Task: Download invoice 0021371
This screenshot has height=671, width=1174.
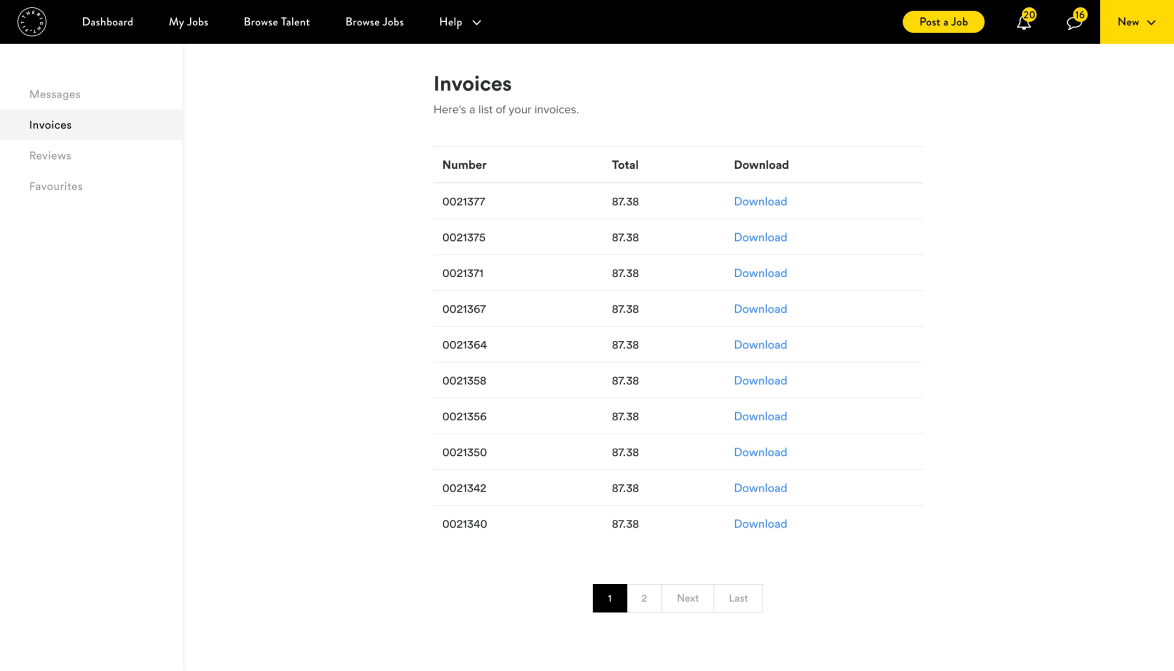Action: click(x=760, y=273)
